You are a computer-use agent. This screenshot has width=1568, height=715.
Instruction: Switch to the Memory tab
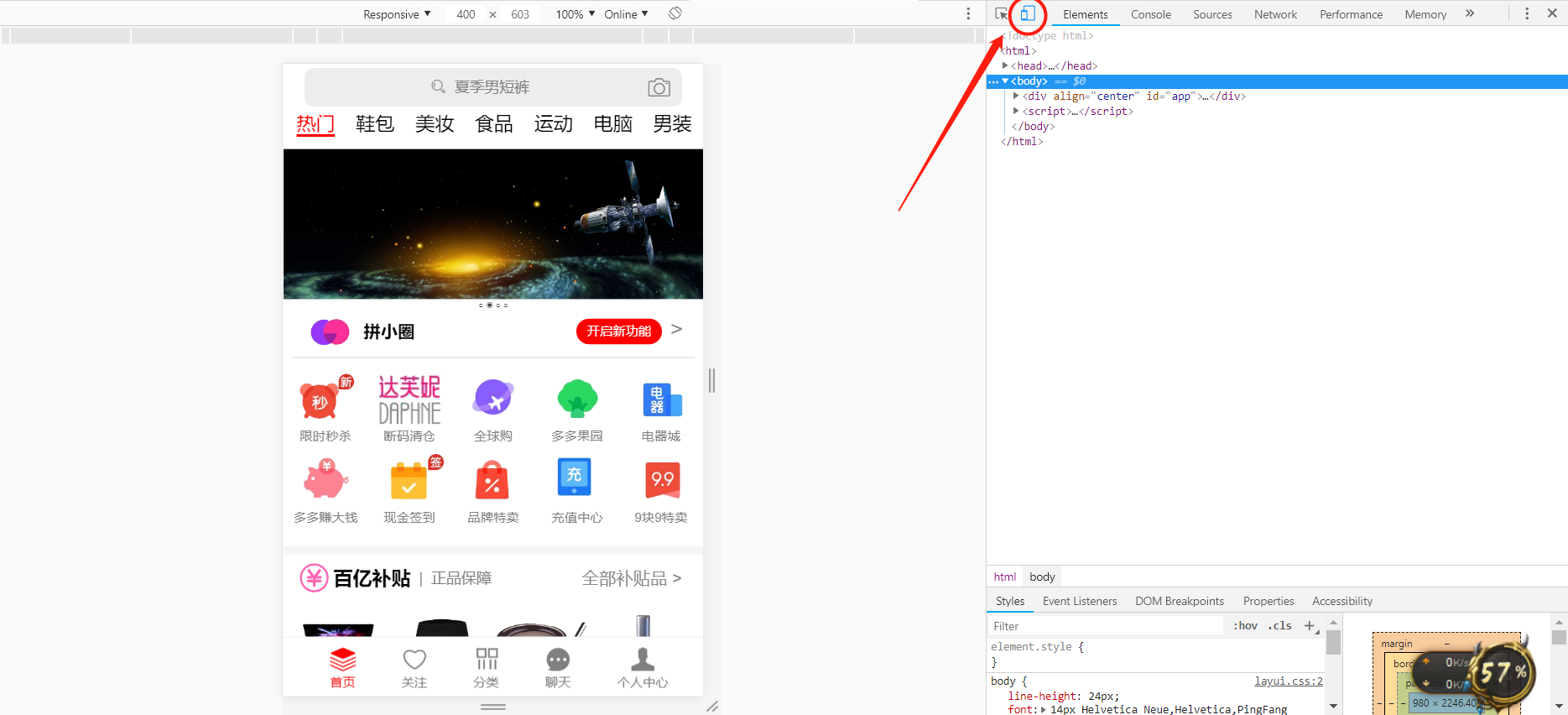1425,14
